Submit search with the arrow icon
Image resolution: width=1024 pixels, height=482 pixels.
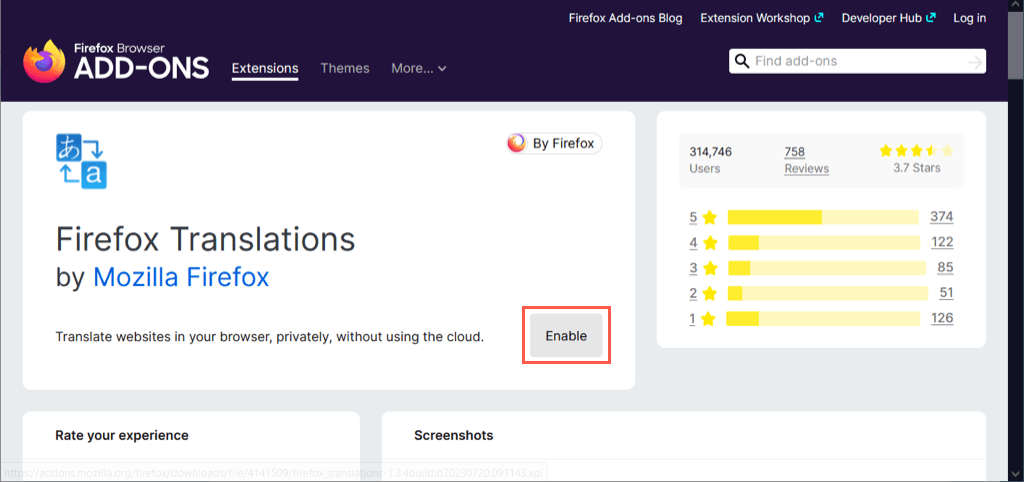[975, 62]
